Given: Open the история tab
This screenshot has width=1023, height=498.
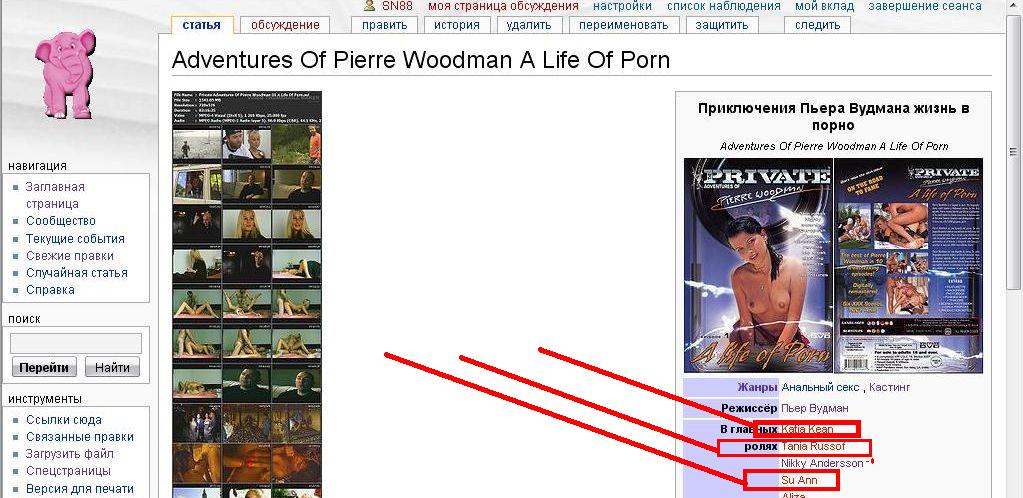Looking at the screenshot, I should pos(457,25).
